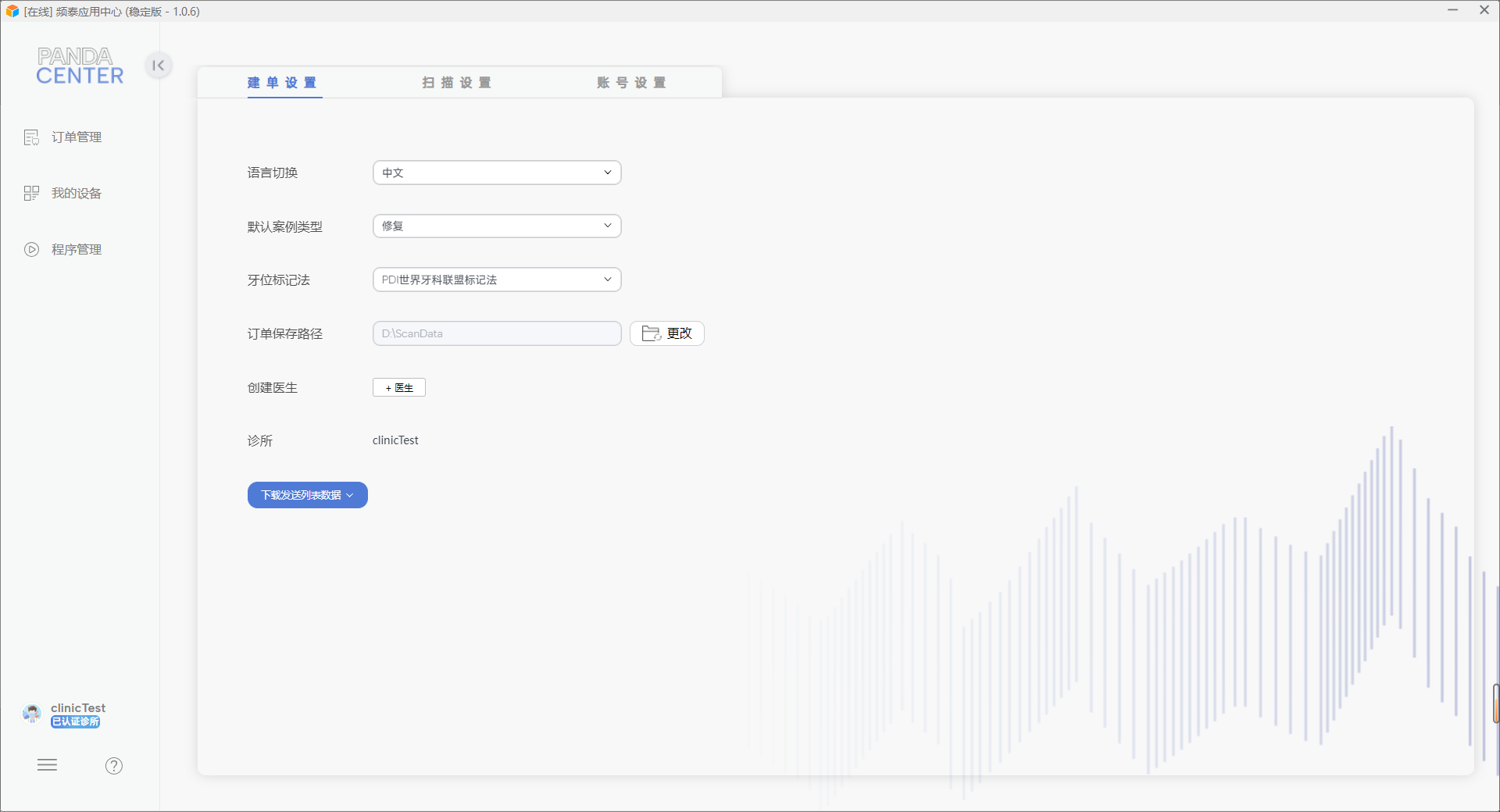
Task: Click 更改 text on change-path button
Action: tap(680, 333)
